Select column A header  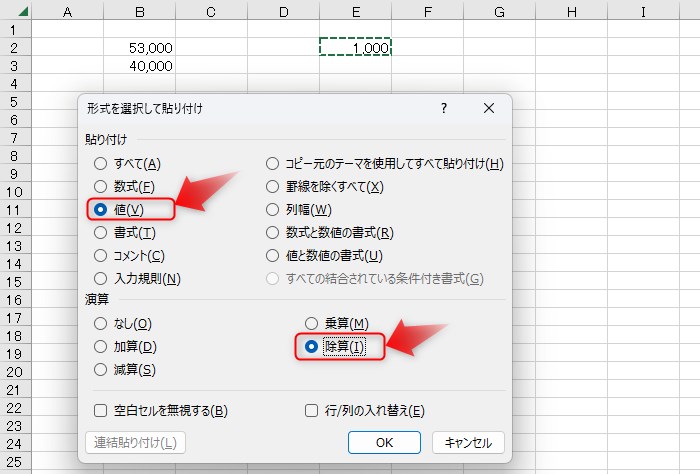[x=67, y=11]
